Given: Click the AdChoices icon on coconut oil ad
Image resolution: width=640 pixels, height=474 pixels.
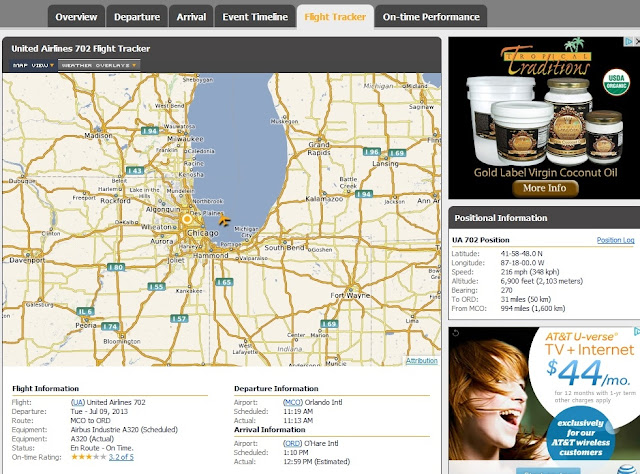Looking at the screenshot, I should 629,41.
